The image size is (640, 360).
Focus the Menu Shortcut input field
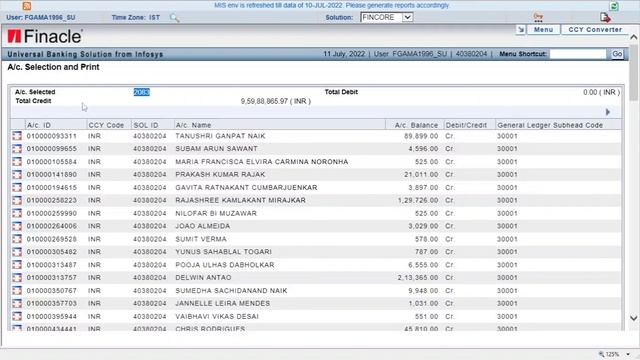(x=578, y=54)
